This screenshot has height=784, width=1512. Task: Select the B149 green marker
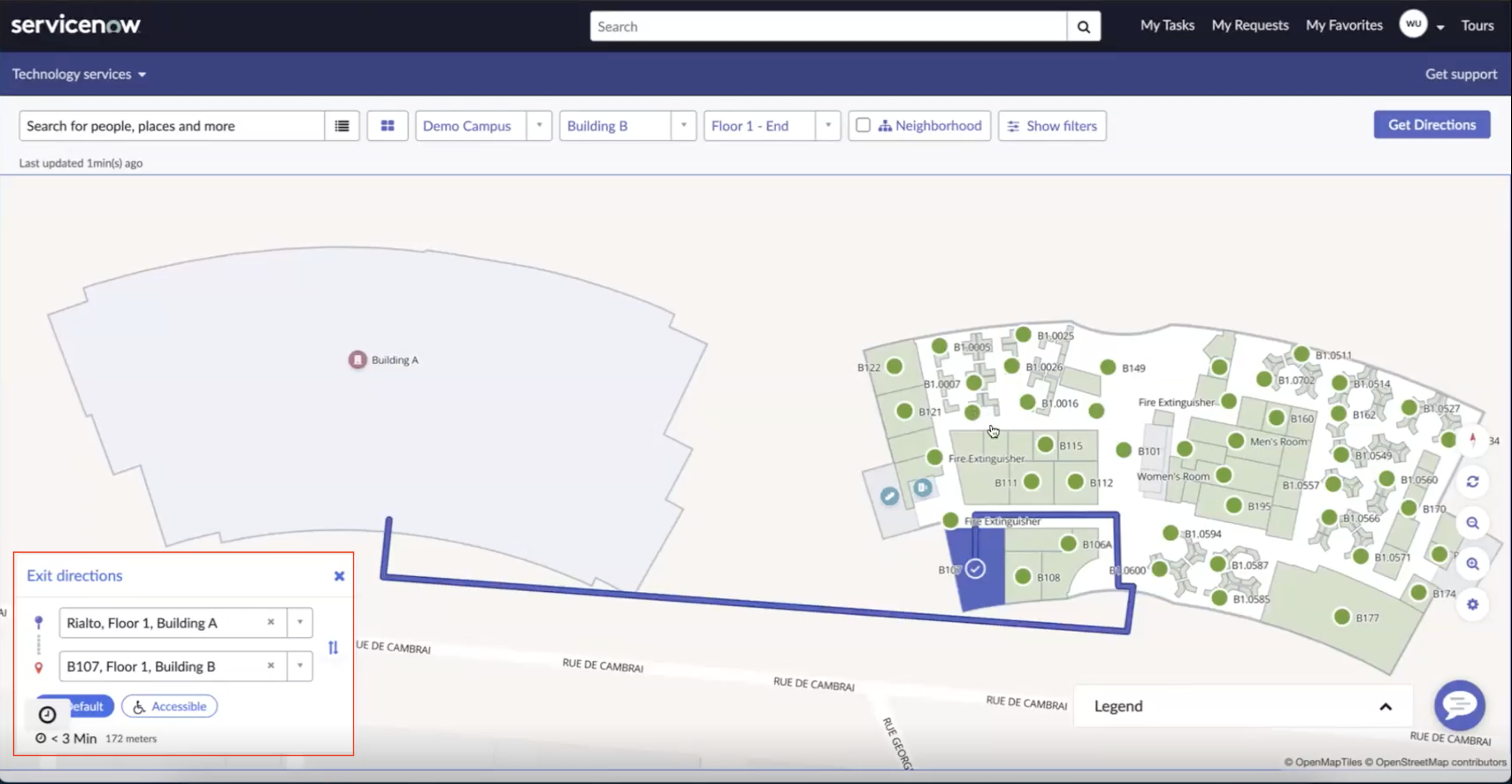click(x=1108, y=367)
